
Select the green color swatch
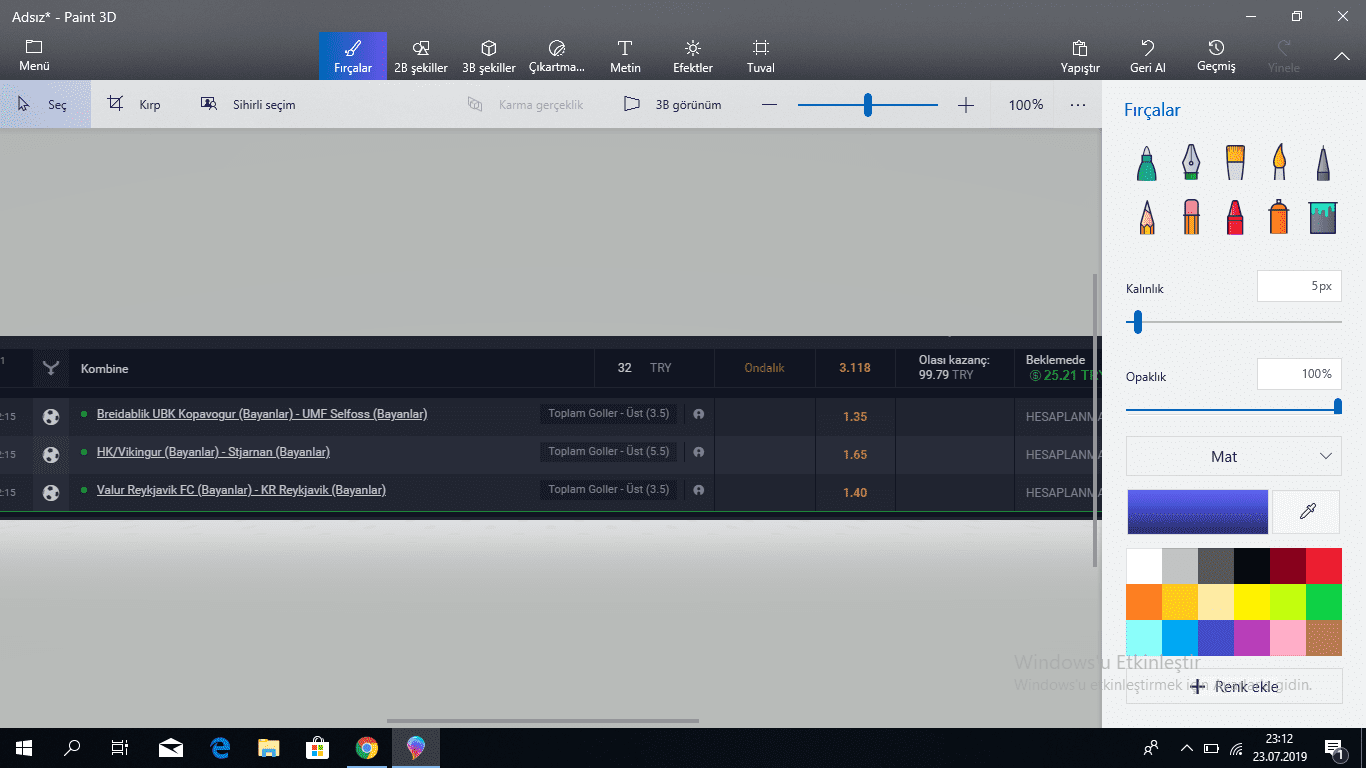coord(1324,602)
